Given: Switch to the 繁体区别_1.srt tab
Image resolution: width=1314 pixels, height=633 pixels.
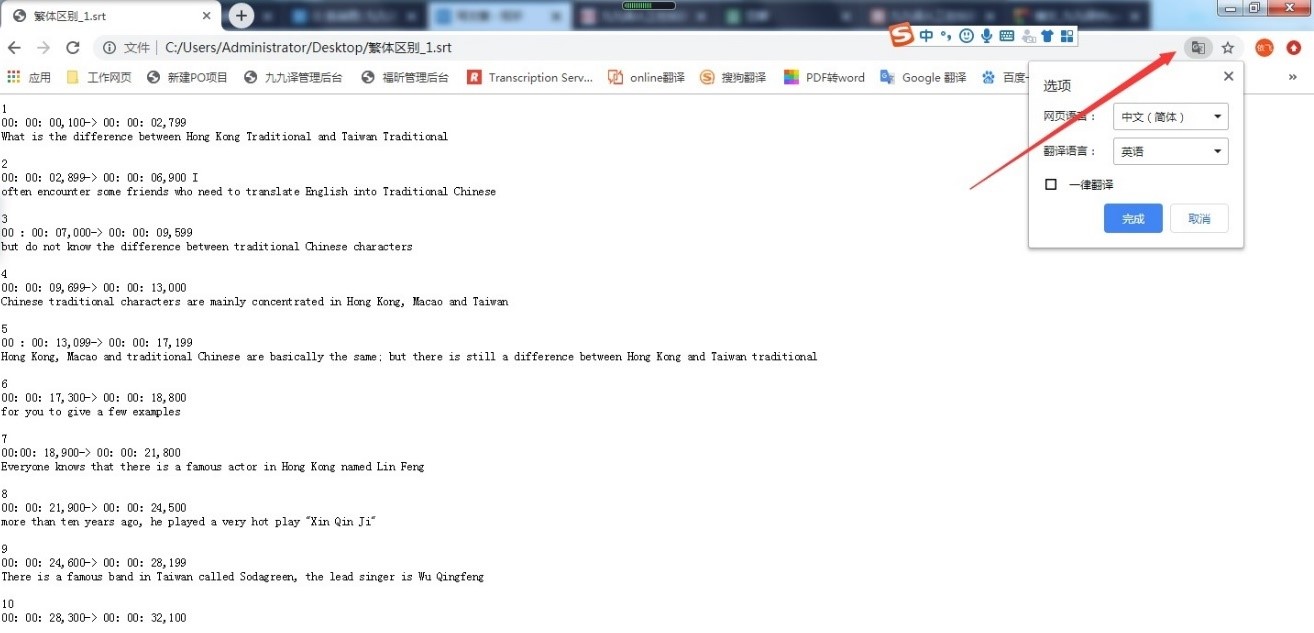Looking at the screenshot, I should (x=110, y=16).
